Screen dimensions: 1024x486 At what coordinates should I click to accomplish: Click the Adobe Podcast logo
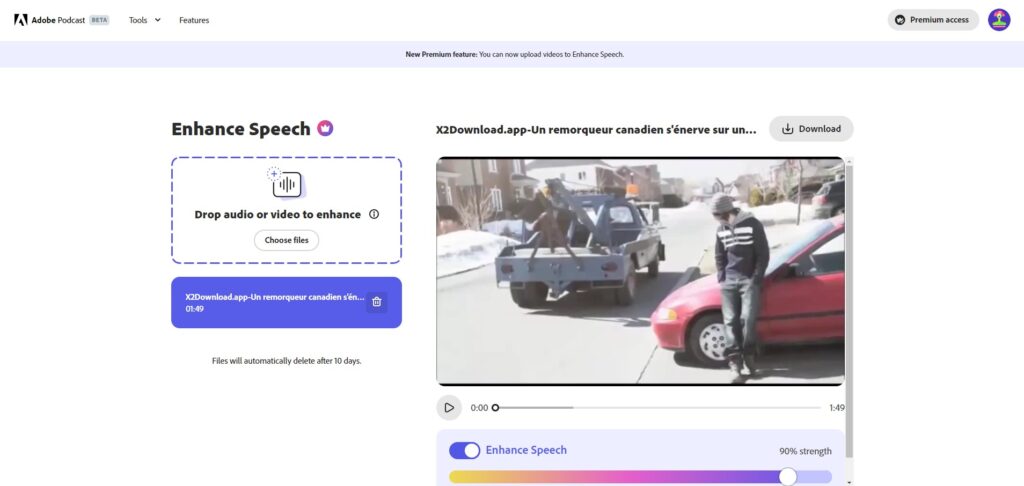click(x=50, y=20)
